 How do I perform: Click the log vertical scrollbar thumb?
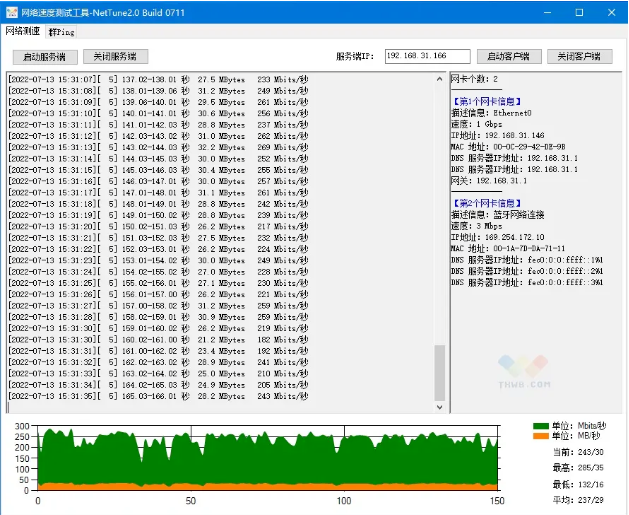pyautogui.click(x=440, y=372)
